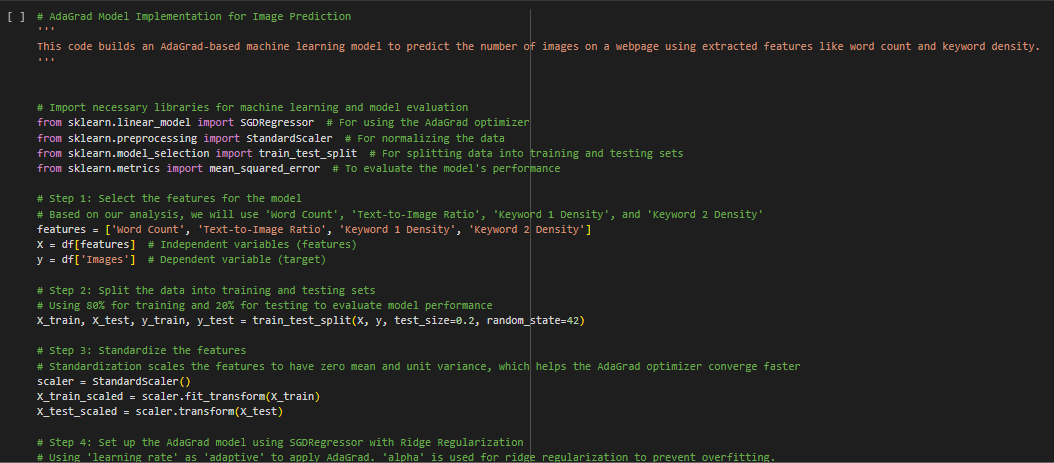Click 'SGDRegressor' in the import statement
The height and width of the screenshot is (463, 1054).
(x=277, y=123)
